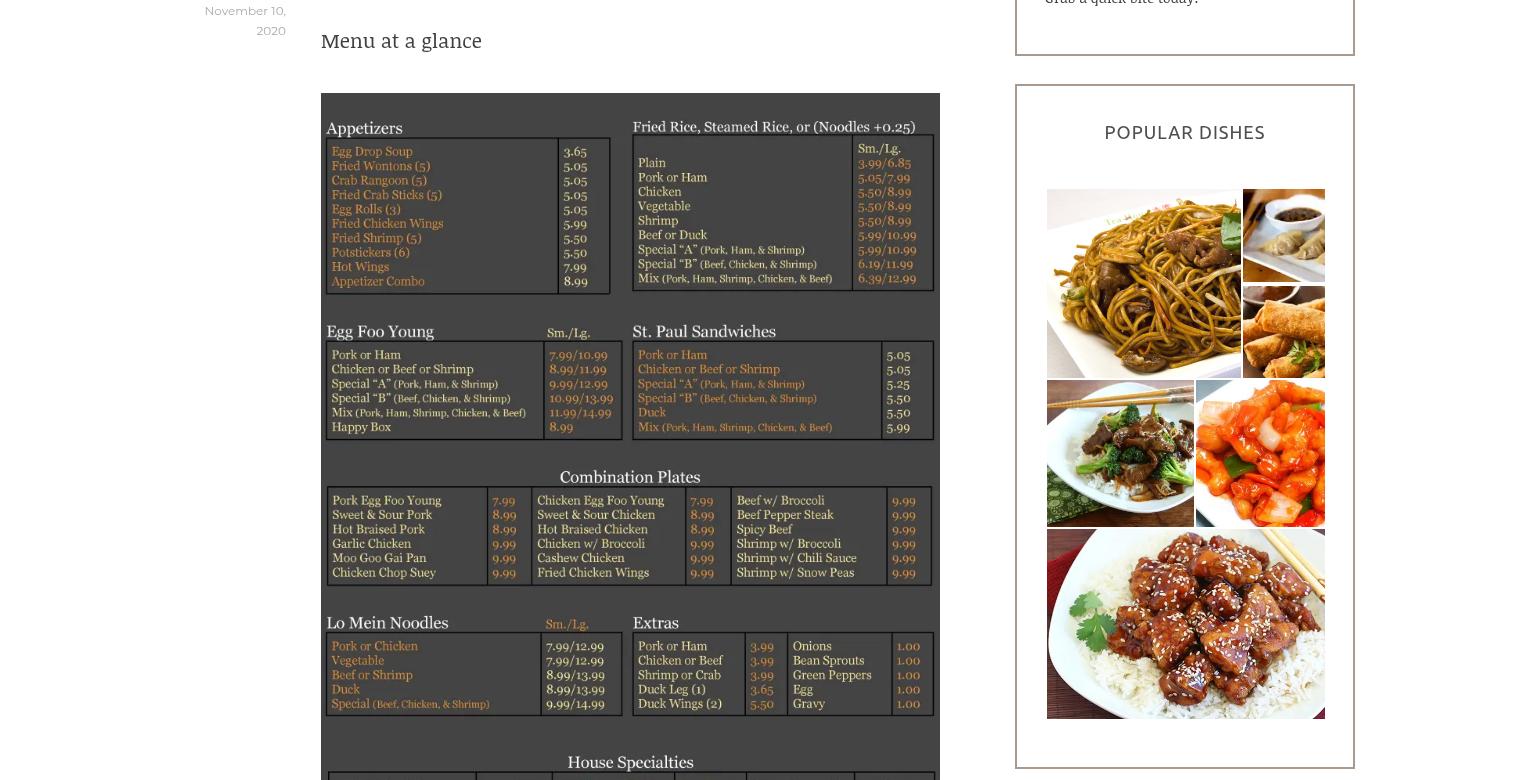Click the November 10, 2020 post date
Viewport: 1530px width, 780px height.
point(245,20)
